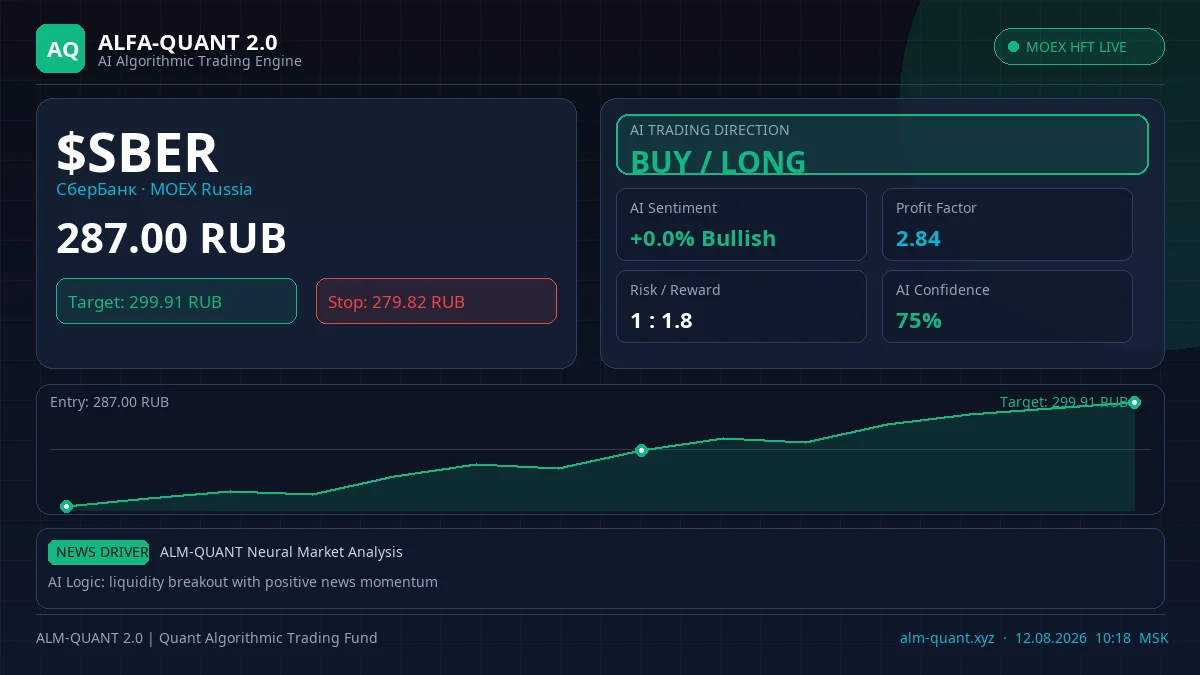Click the Target: 299.91 RUB box
Viewport: 1200px width, 675px height.
point(176,301)
